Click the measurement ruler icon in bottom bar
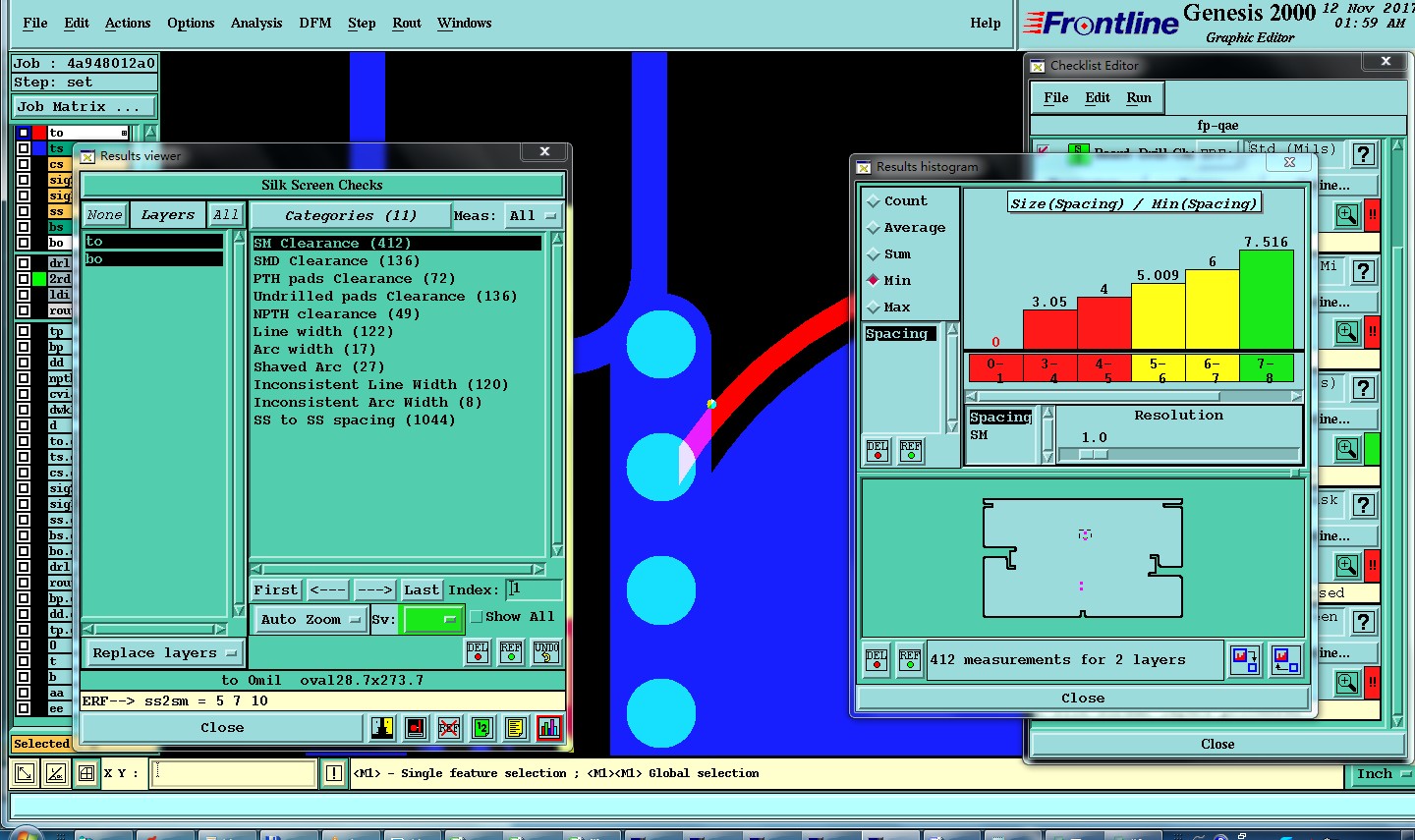The height and width of the screenshot is (840, 1415). click(x=56, y=773)
